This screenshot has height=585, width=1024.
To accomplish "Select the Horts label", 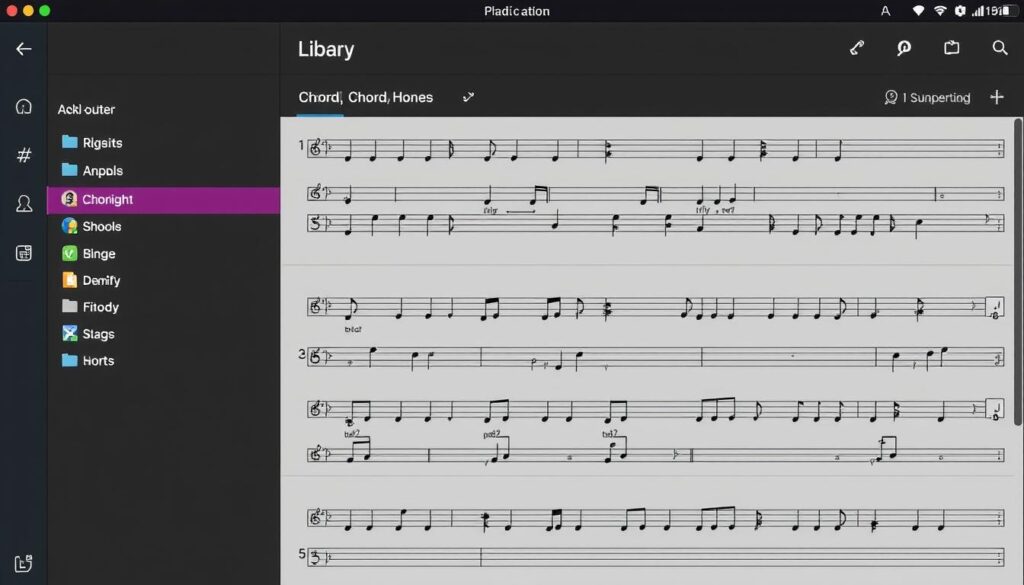I will pyautogui.click(x=99, y=361).
